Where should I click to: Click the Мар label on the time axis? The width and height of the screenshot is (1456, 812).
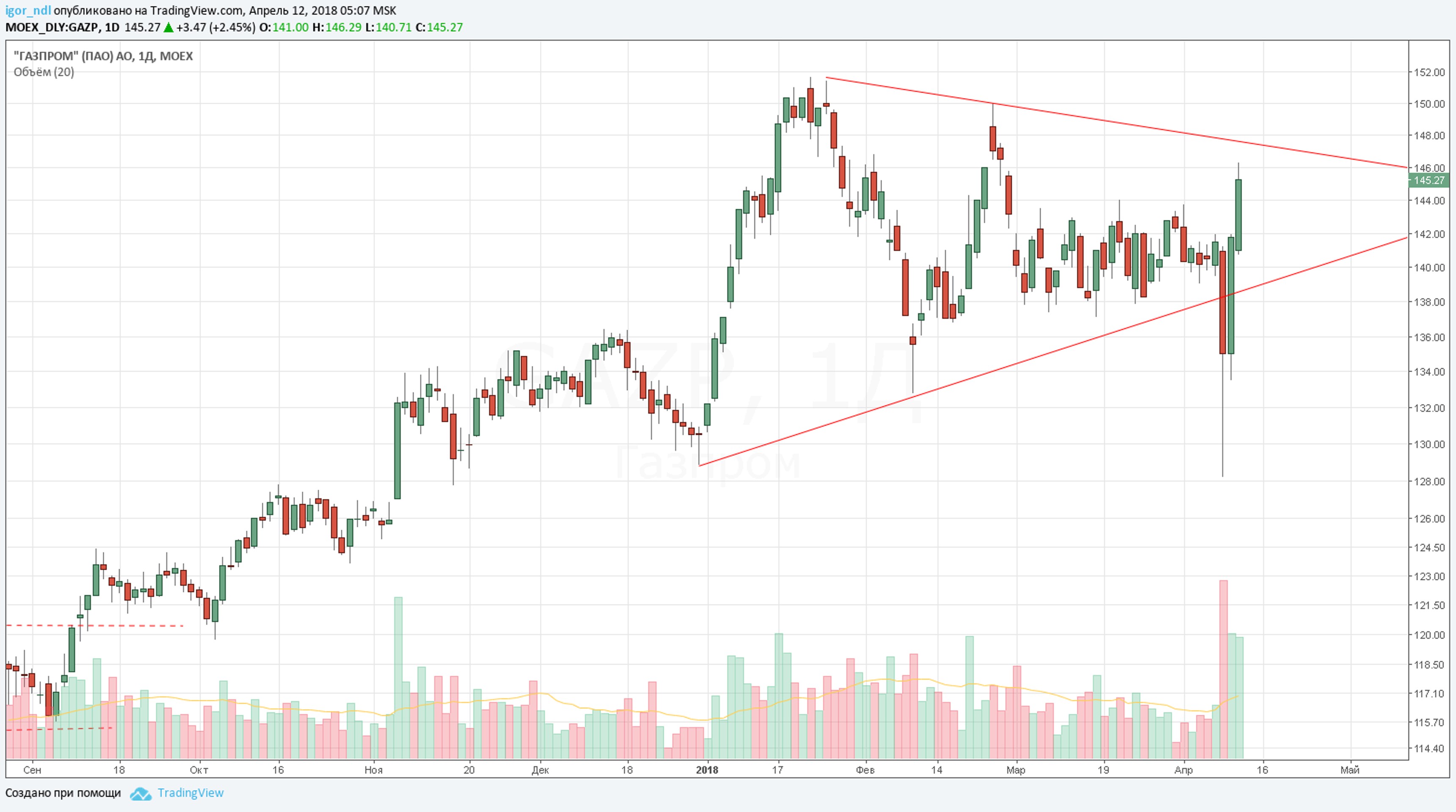[x=1016, y=770]
